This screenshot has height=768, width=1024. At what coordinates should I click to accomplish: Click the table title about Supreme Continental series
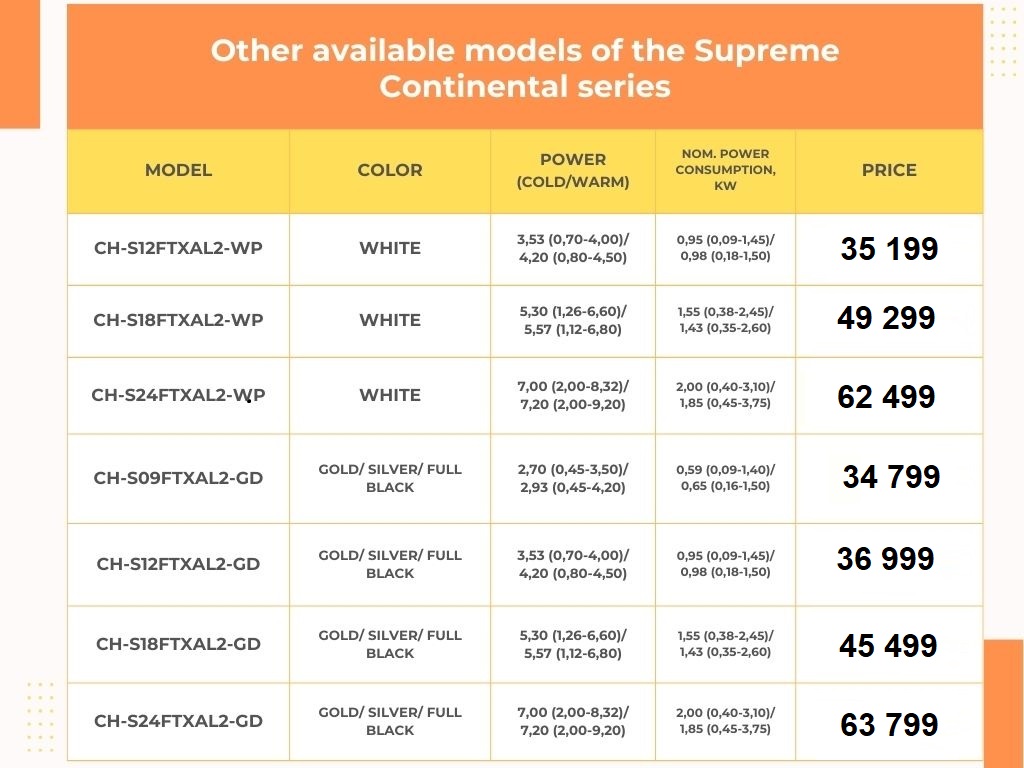[x=524, y=68]
